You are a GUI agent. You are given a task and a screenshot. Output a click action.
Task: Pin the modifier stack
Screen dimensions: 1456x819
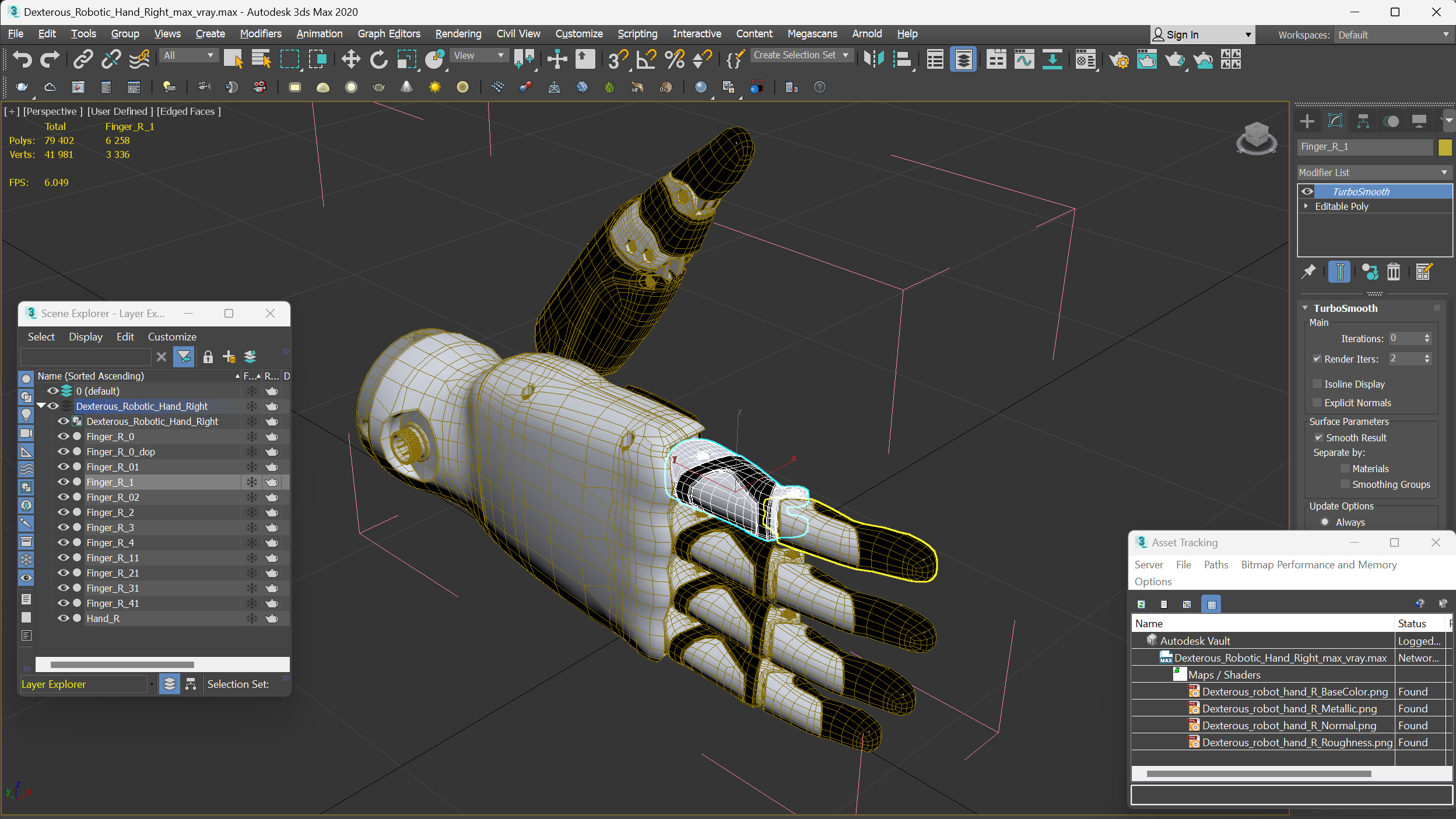coord(1309,272)
